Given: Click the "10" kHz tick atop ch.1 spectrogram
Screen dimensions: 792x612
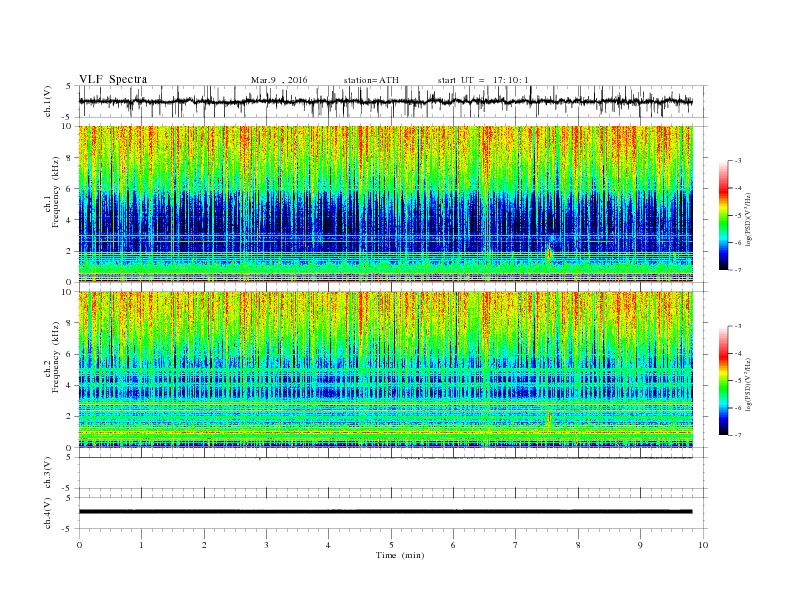Looking at the screenshot, I should [67, 126].
